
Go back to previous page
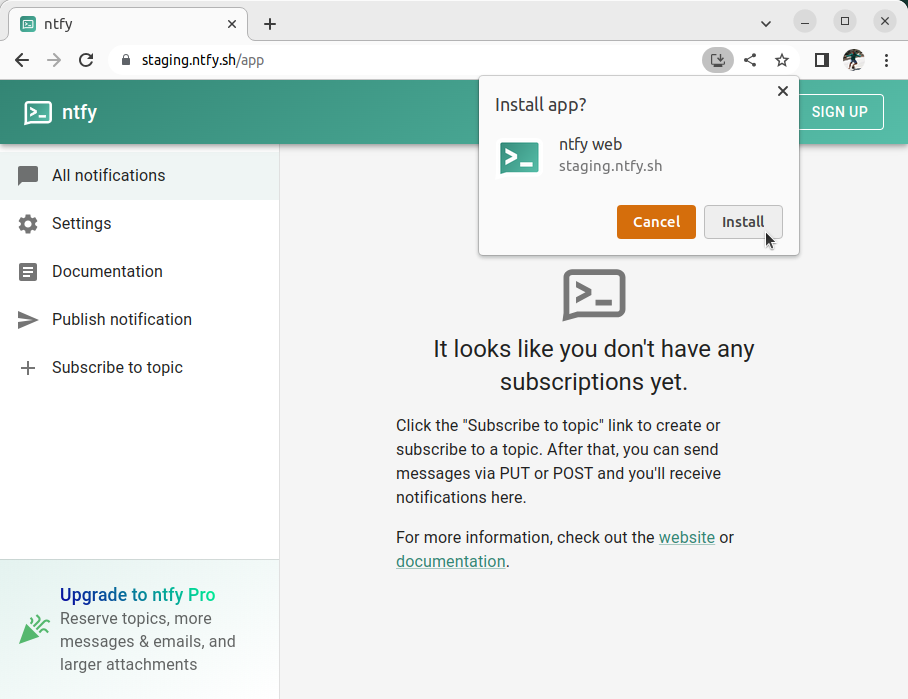(x=22, y=60)
